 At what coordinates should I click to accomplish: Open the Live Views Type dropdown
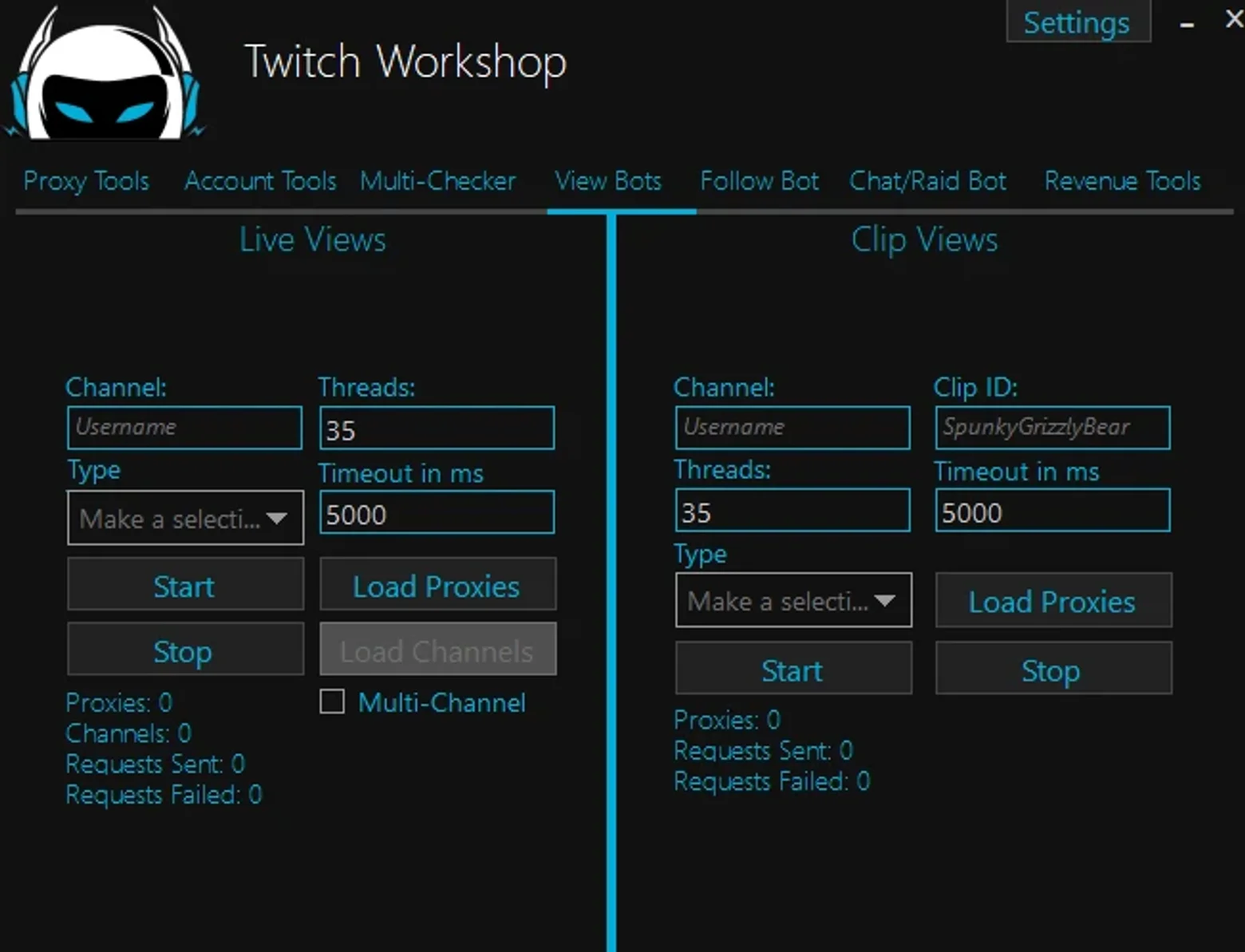coord(185,518)
